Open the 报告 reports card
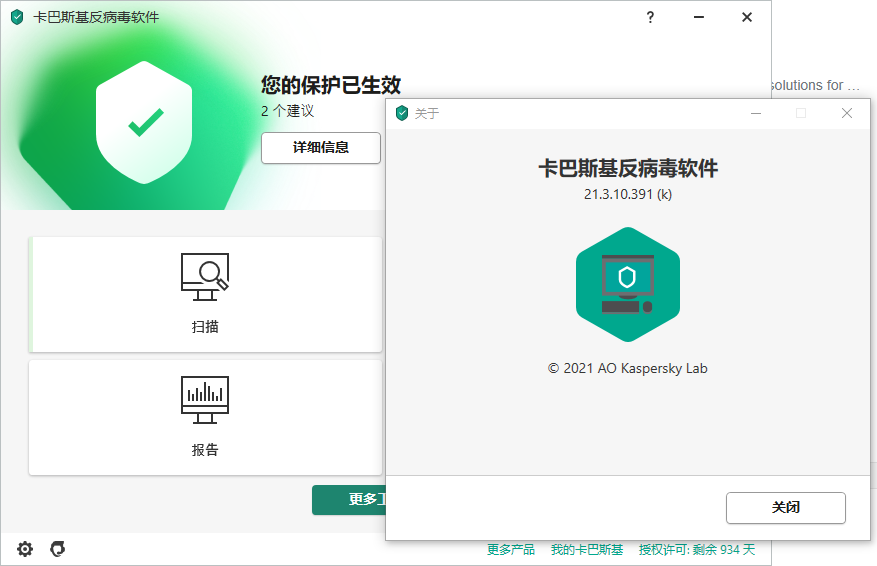Image resolution: width=877 pixels, height=566 pixels. [x=205, y=418]
